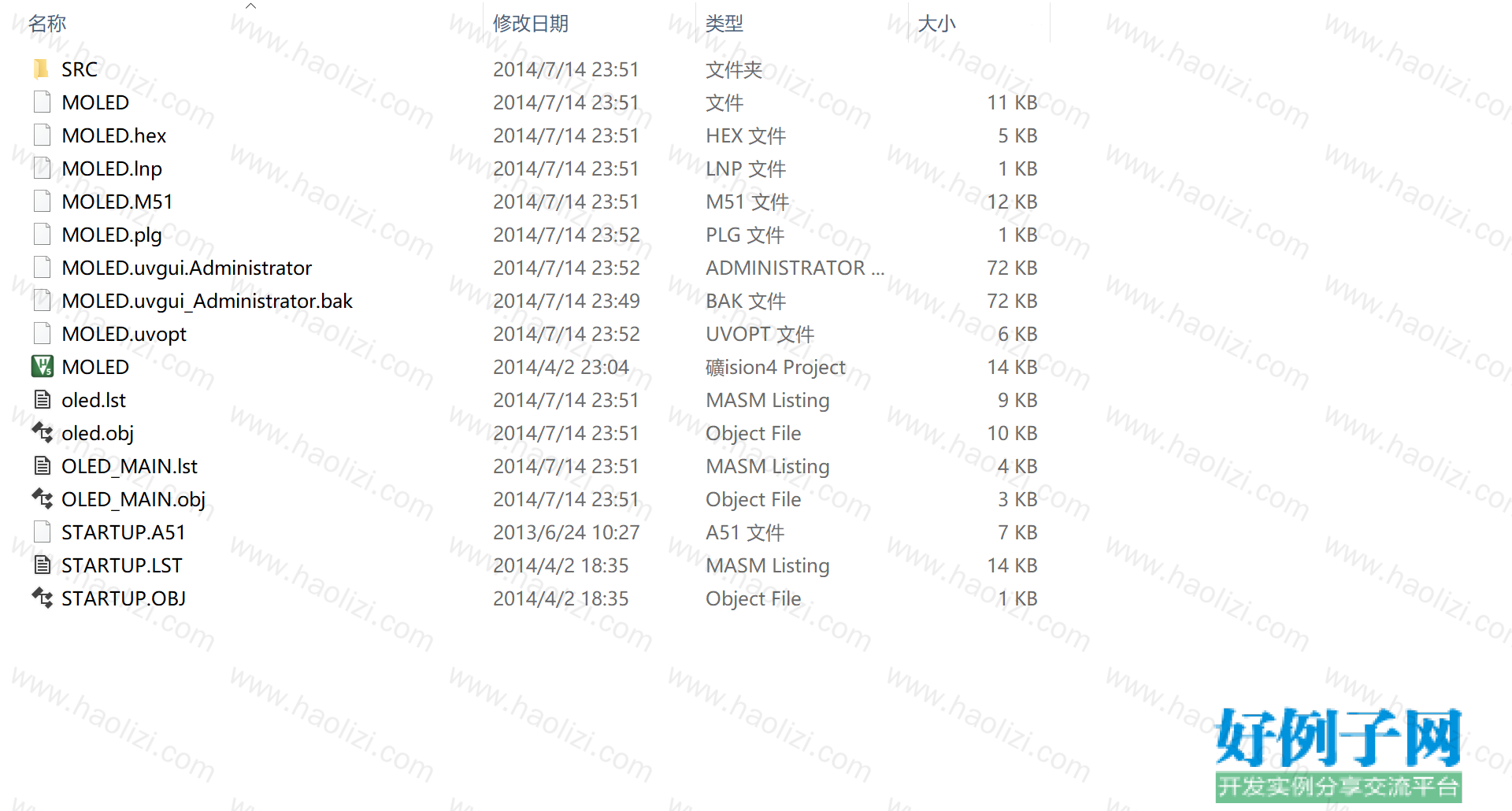Click the OLED_MAIN.lst listing icon

pyautogui.click(x=43, y=466)
